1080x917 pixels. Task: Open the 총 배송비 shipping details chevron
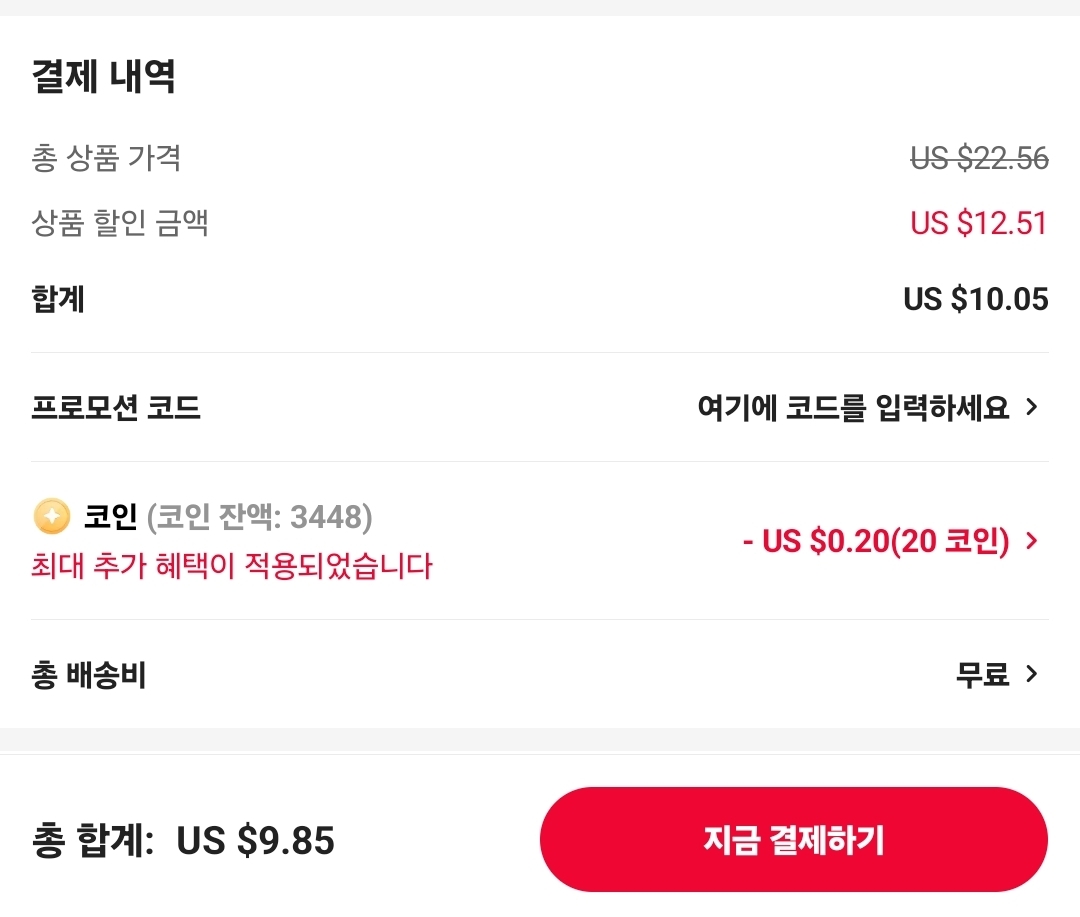coord(1032,674)
